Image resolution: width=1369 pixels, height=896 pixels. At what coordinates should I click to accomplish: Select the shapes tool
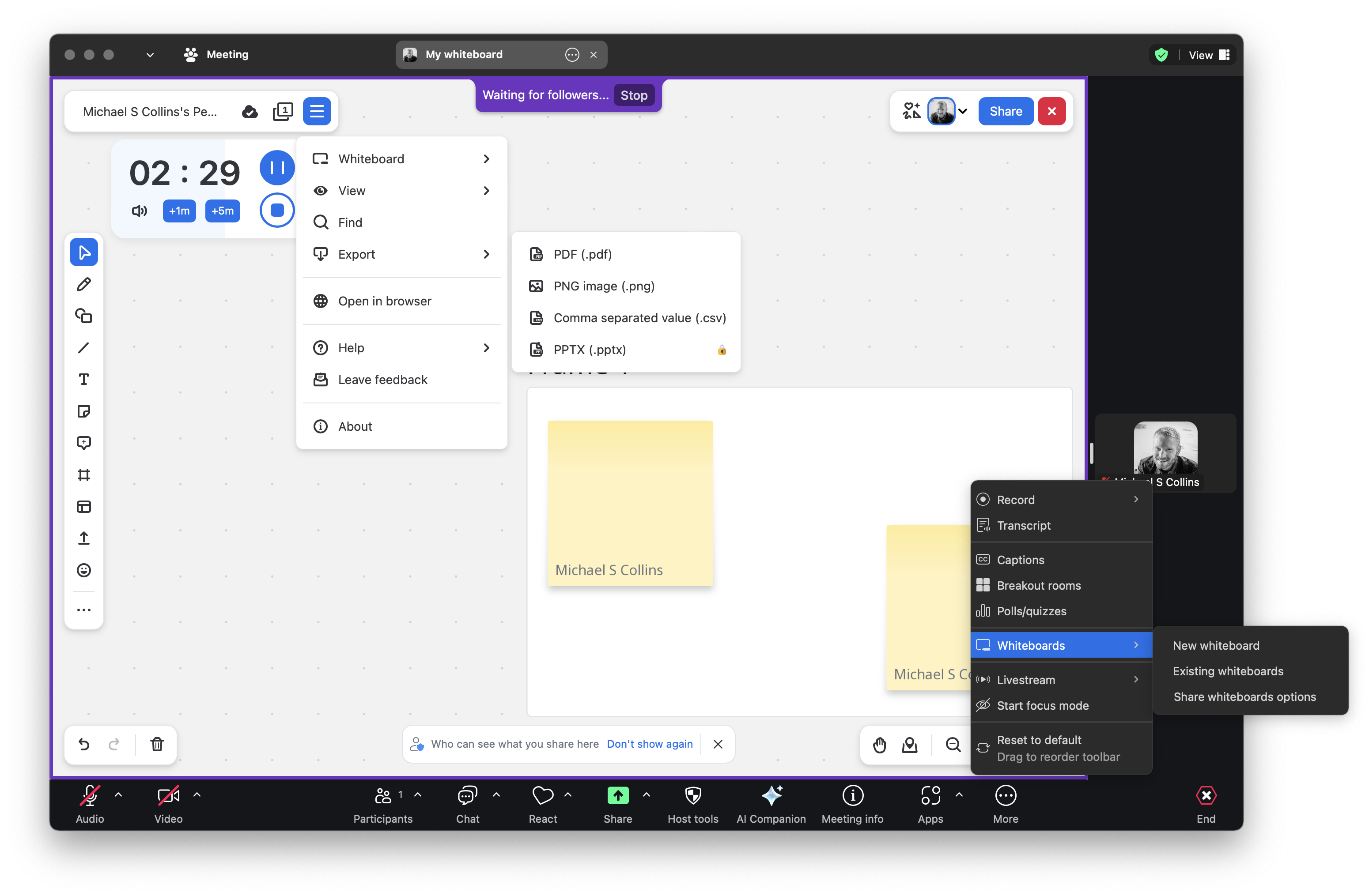click(84, 316)
